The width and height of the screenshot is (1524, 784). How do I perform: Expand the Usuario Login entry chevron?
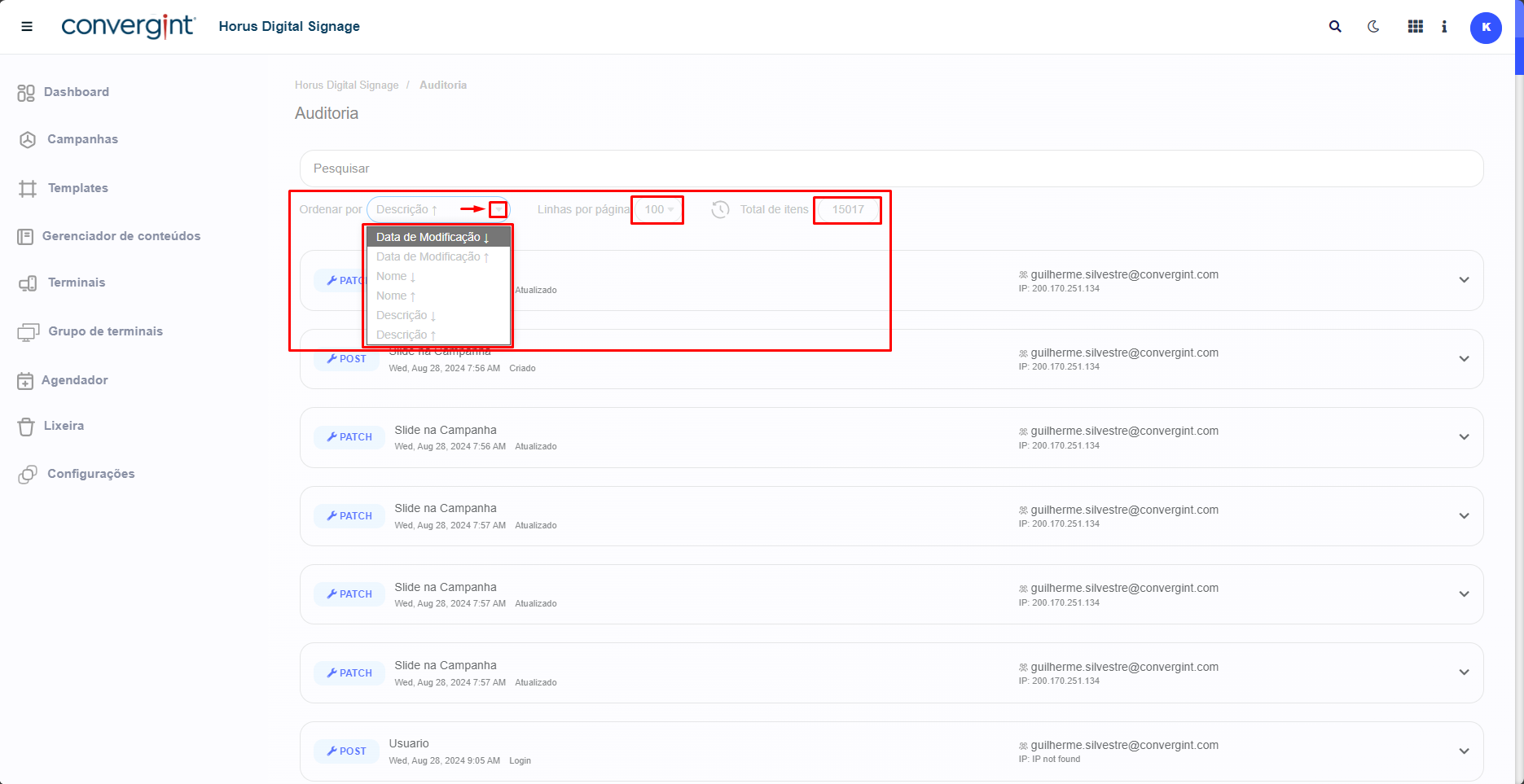(x=1464, y=751)
